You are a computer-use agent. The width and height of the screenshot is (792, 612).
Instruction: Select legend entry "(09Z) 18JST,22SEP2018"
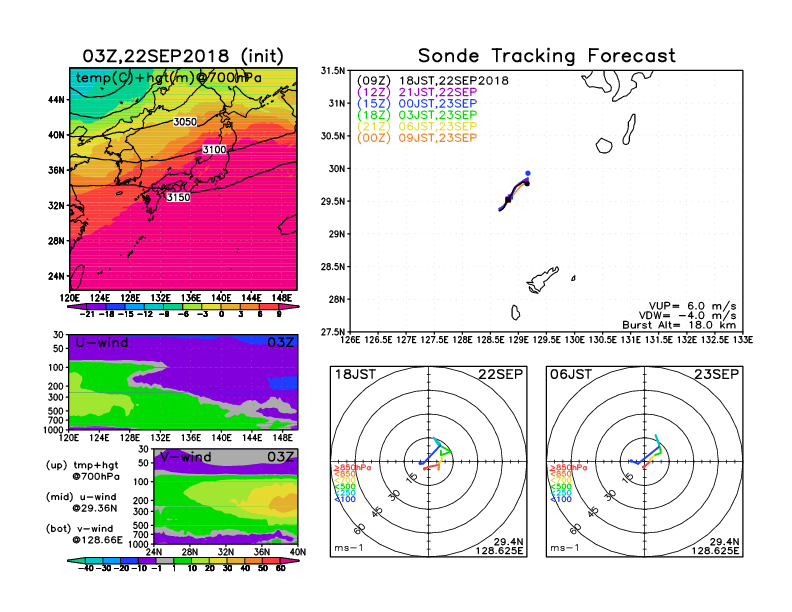click(433, 80)
